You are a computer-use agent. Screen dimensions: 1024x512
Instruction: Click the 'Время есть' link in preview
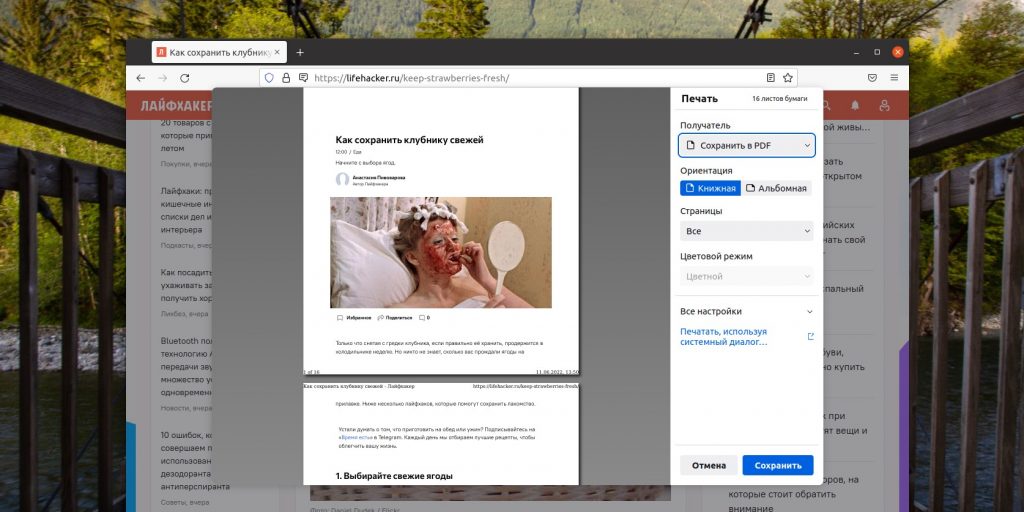(356, 438)
